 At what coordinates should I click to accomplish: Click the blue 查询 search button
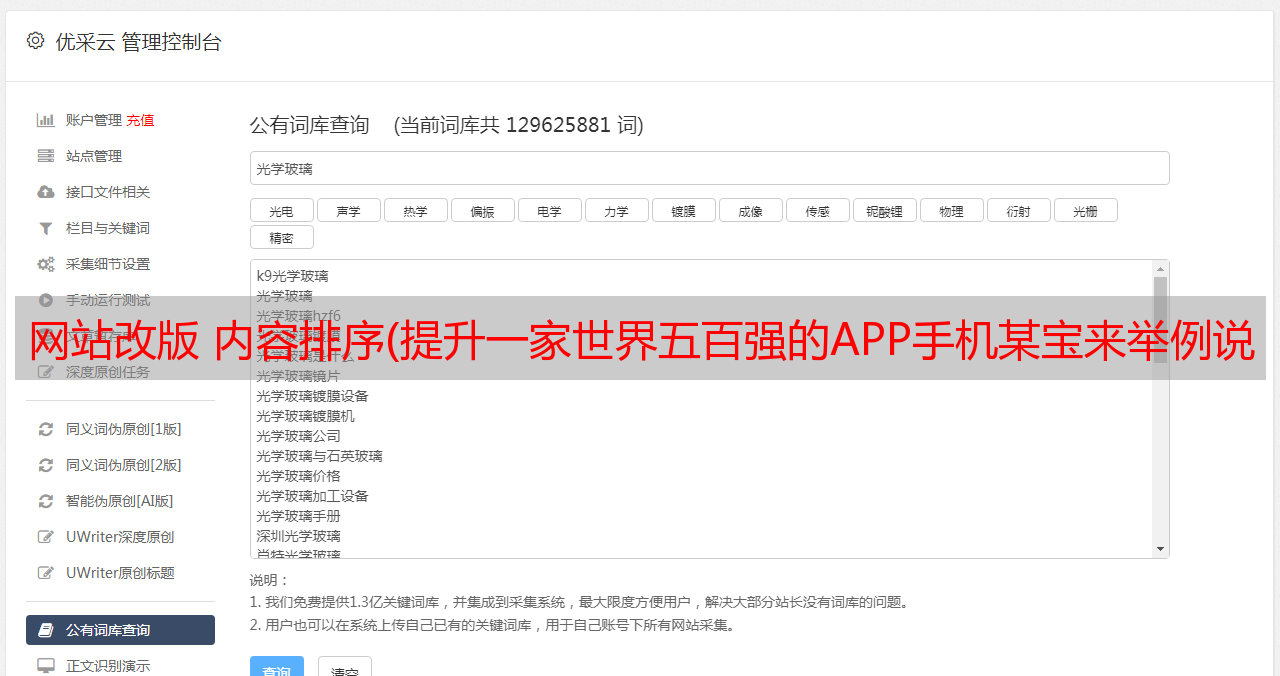point(277,668)
